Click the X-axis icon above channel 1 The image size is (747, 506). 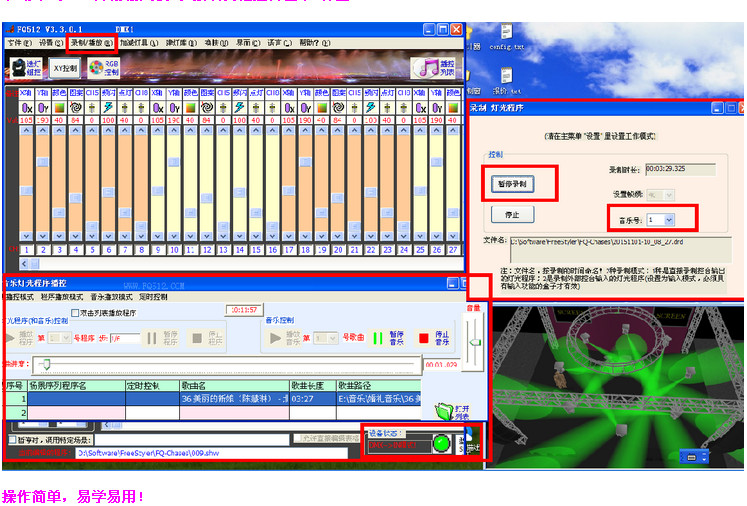click(x=27, y=108)
